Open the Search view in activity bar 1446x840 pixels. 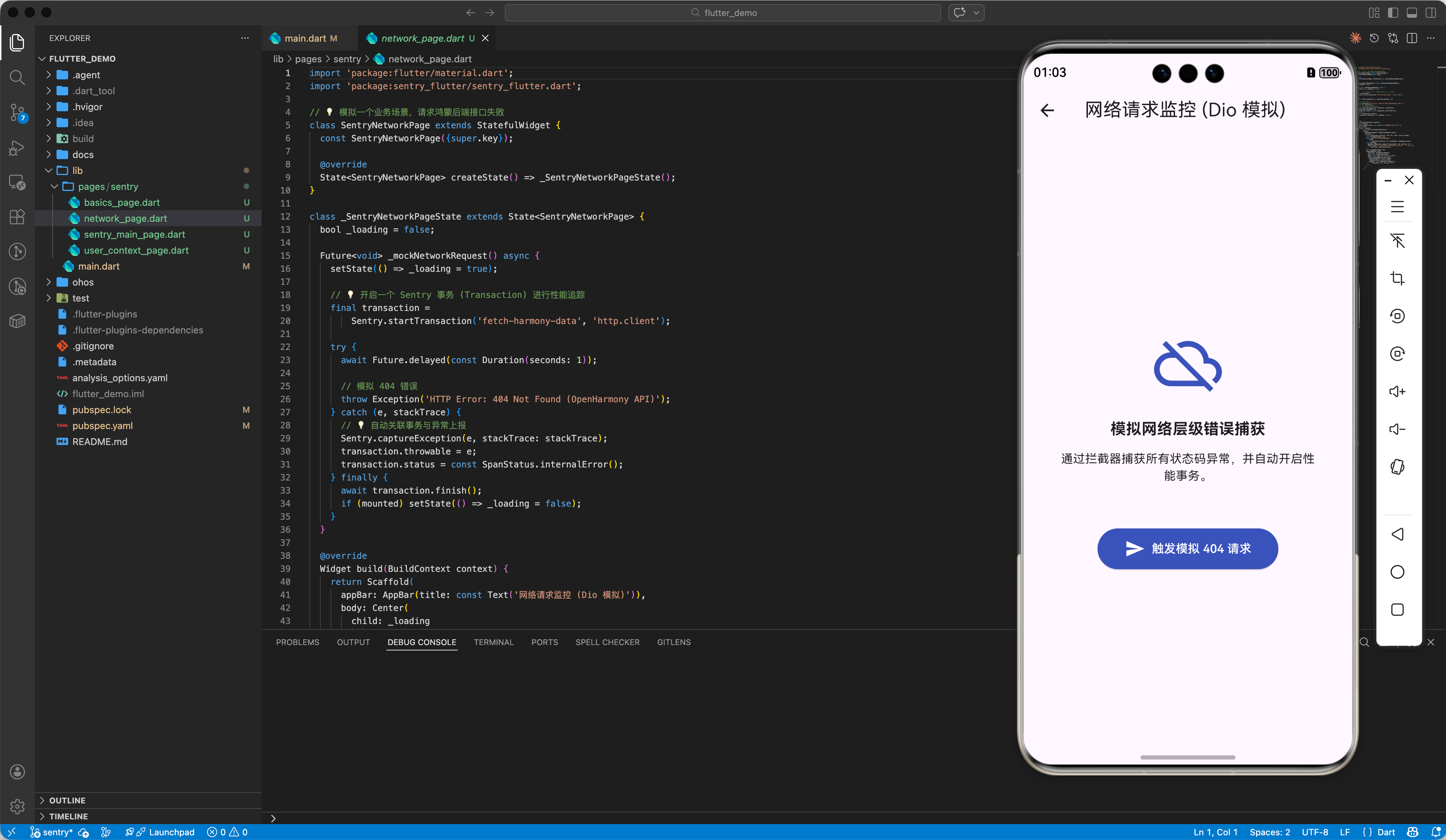coord(17,77)
